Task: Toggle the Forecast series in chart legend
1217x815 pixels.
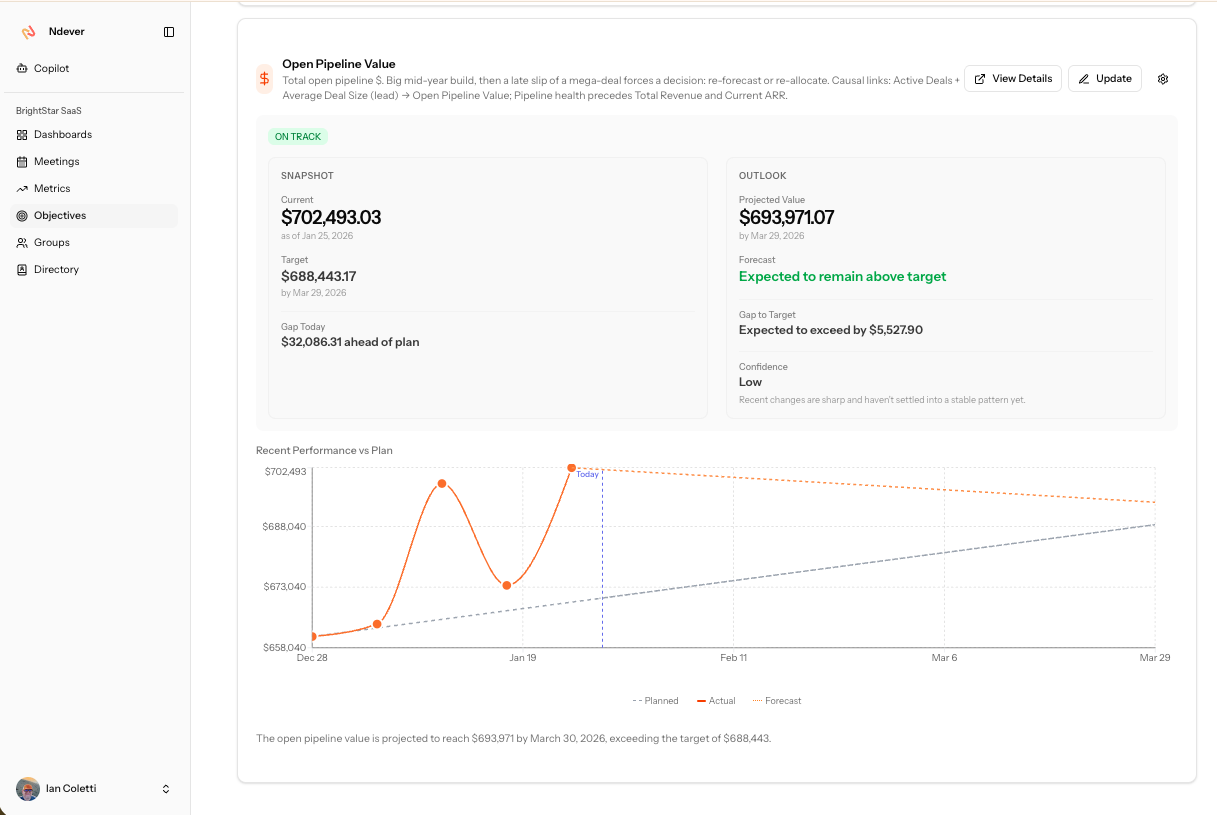Action: [x=777, y=701]
